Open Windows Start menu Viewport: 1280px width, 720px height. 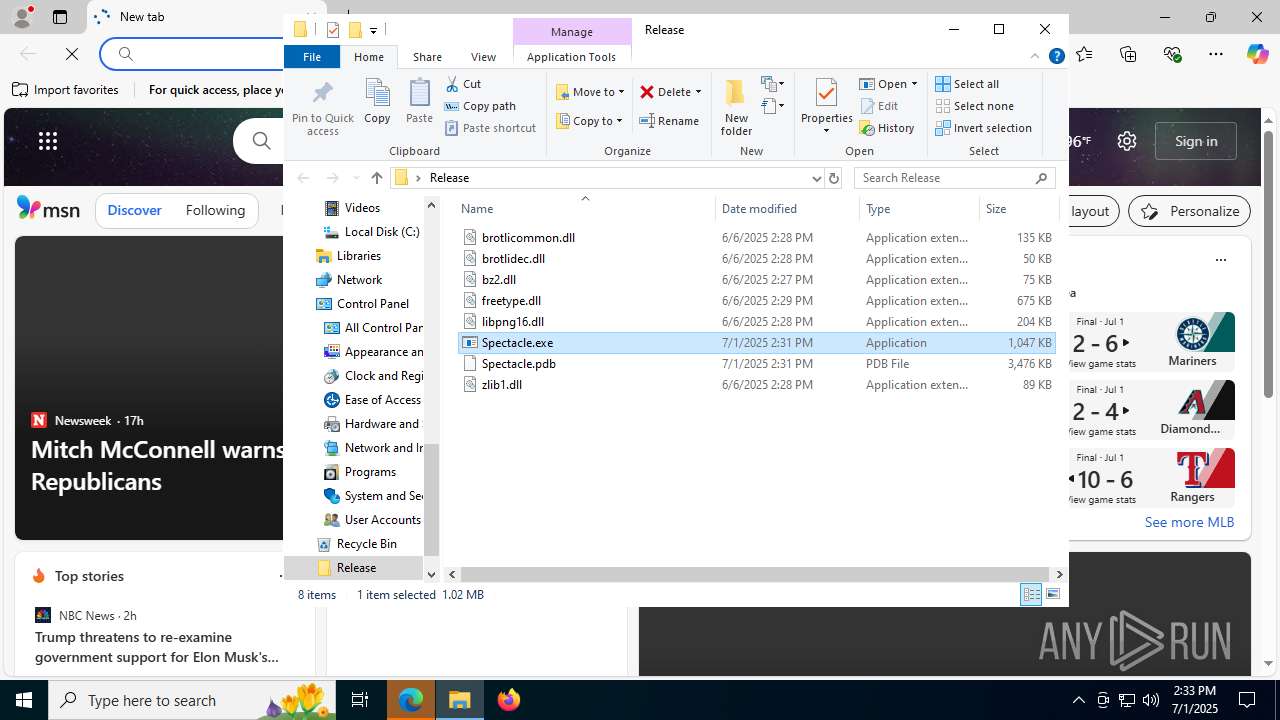point(24,700)
